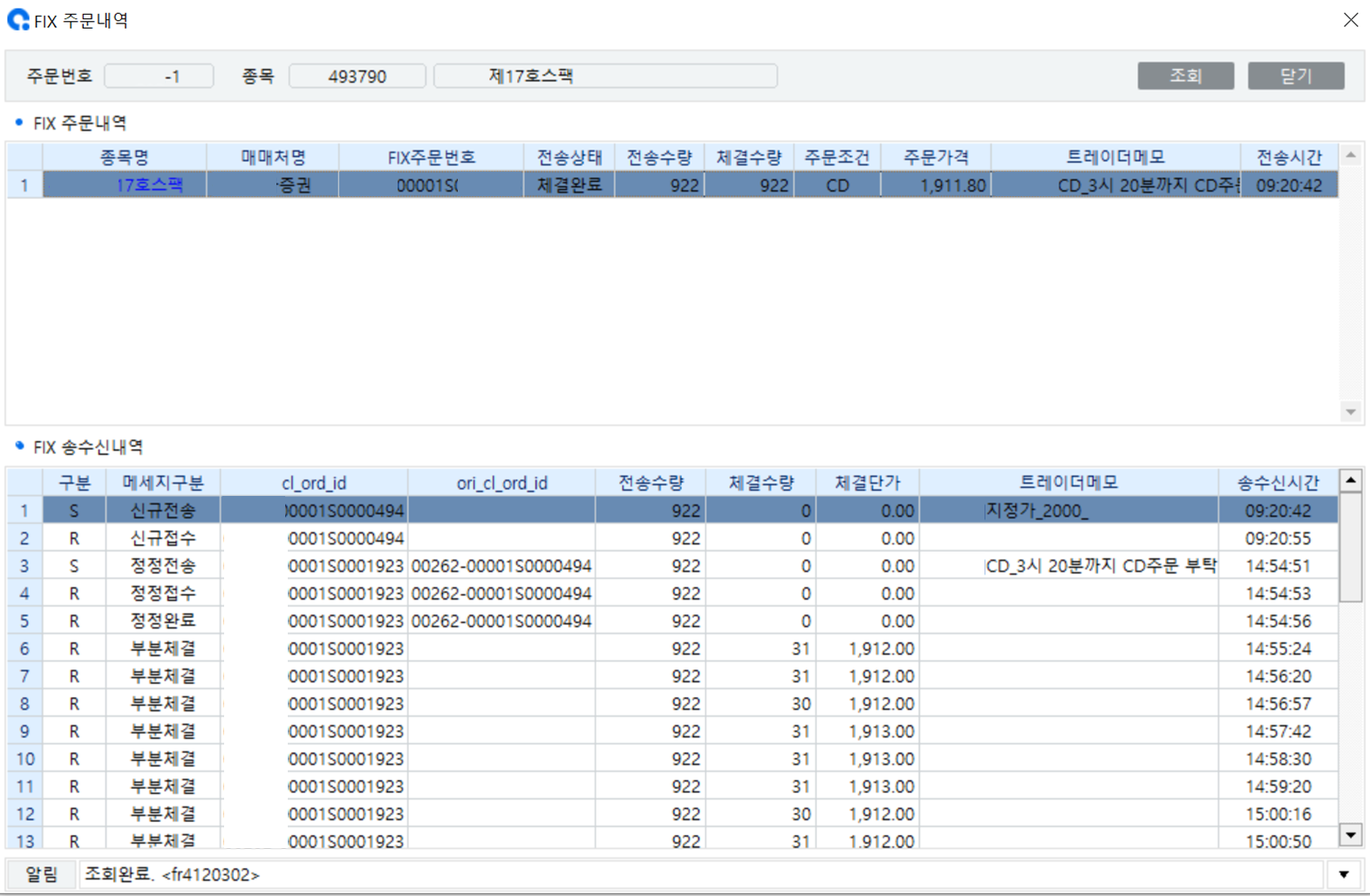Click the 메세지구분 column header
1370x896 pixels.
coord(162,483)
